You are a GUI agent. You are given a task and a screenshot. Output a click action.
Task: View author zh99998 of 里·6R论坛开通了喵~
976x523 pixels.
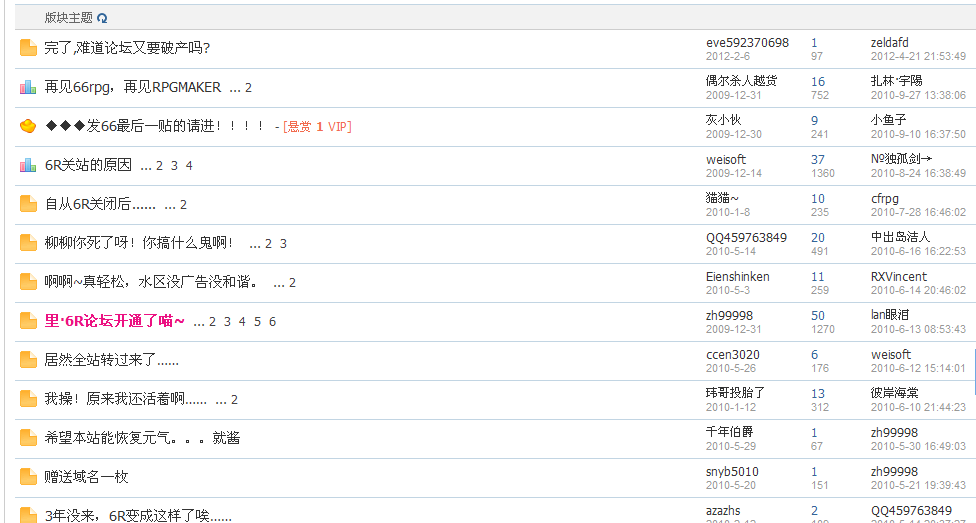(730, 316)
